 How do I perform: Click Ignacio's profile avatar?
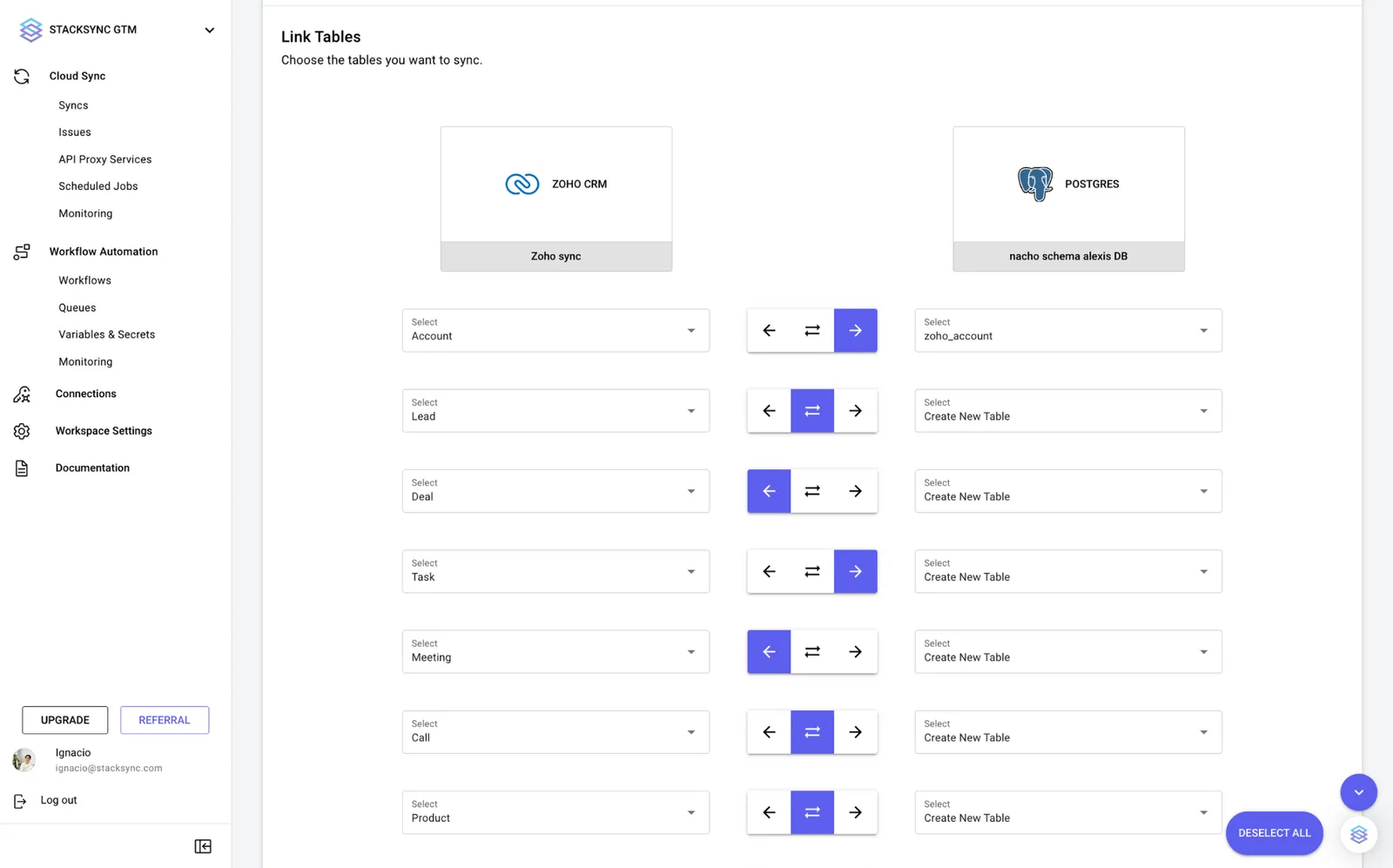point(24,760)
